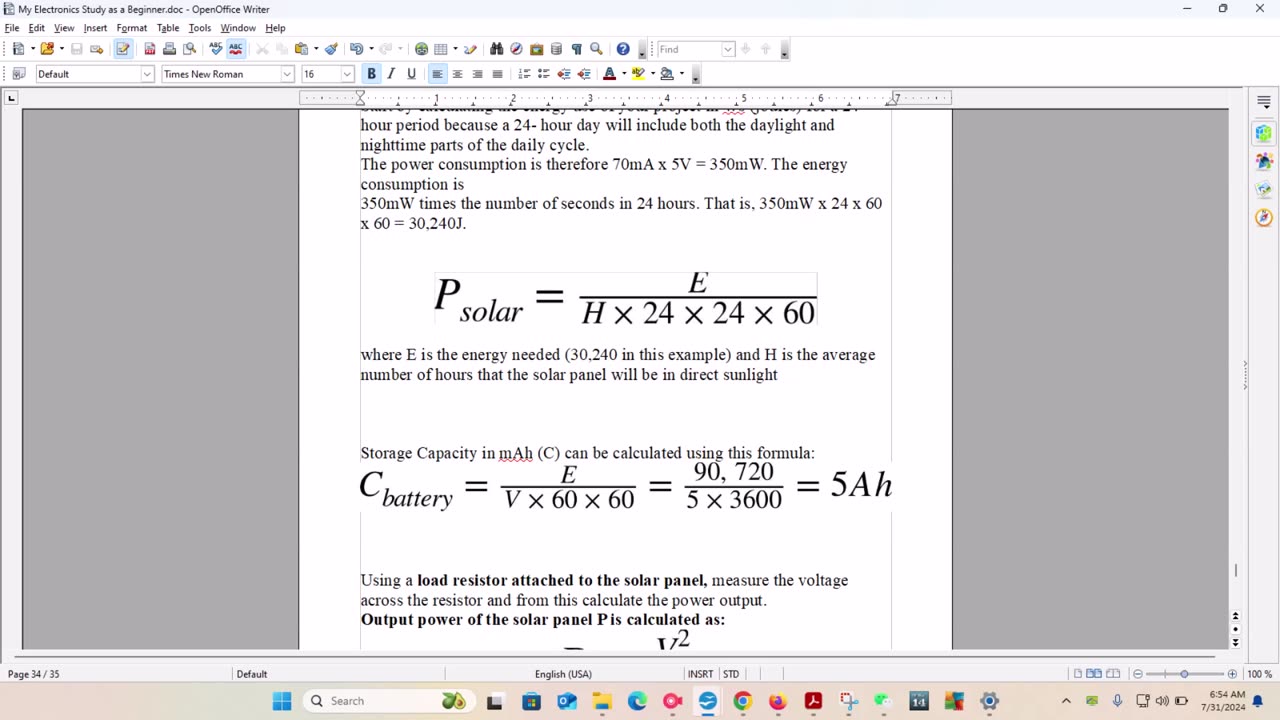Open Page Preview from the toolbar
The height and width of the screenshot is (720, 1280).
(189, 49)
